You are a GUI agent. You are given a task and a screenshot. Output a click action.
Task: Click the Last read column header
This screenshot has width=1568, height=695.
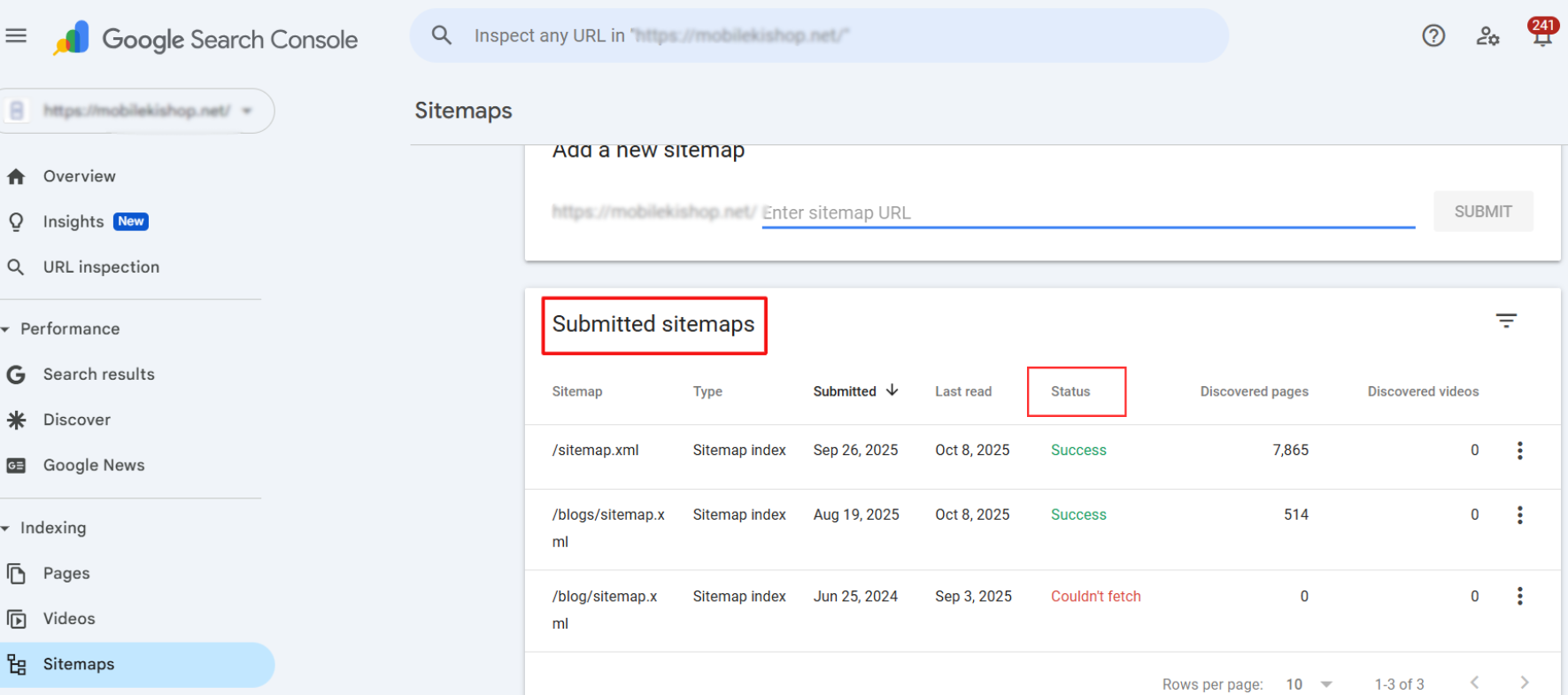click(963, 391)
